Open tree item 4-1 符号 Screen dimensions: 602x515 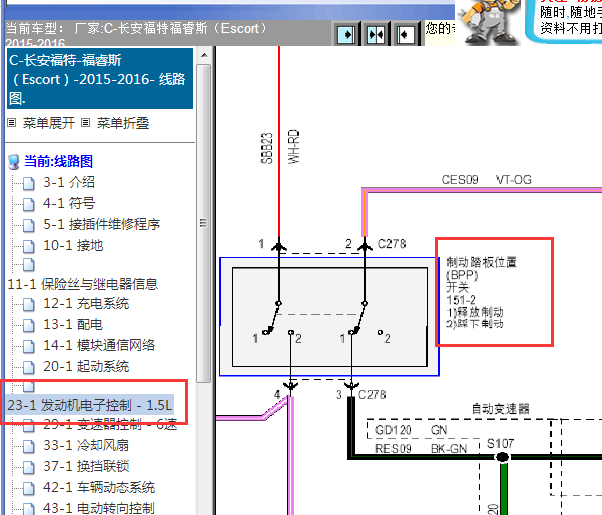tap(69, 203)
